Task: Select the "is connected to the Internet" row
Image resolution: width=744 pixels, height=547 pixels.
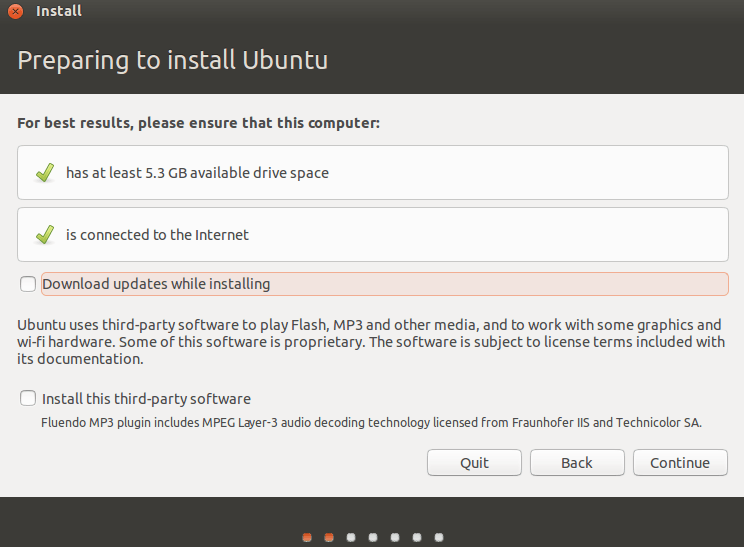Action: (x=372, y=235)
